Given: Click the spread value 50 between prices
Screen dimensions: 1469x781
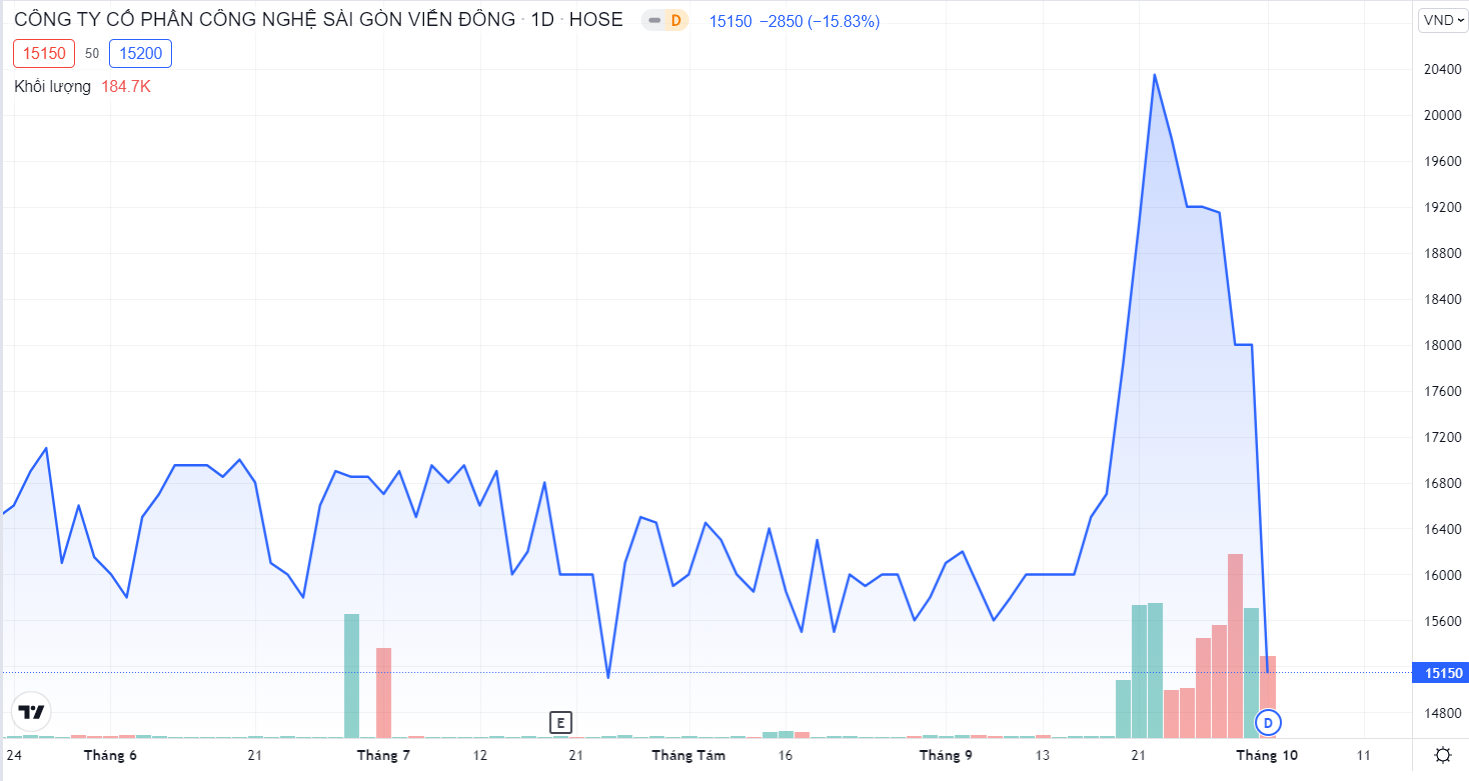Looking at the screenshot, I should click(92, 54).
